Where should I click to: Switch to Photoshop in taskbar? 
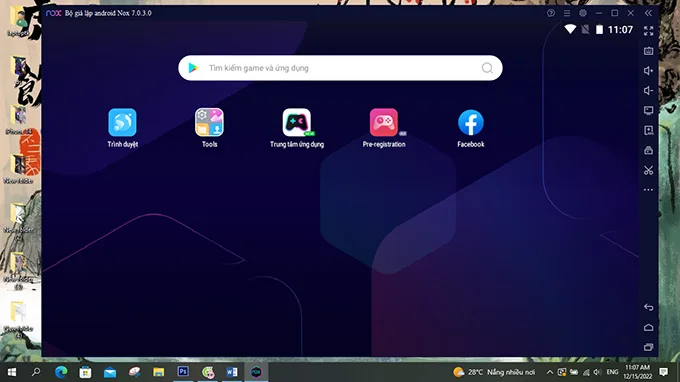pos(183,372)
